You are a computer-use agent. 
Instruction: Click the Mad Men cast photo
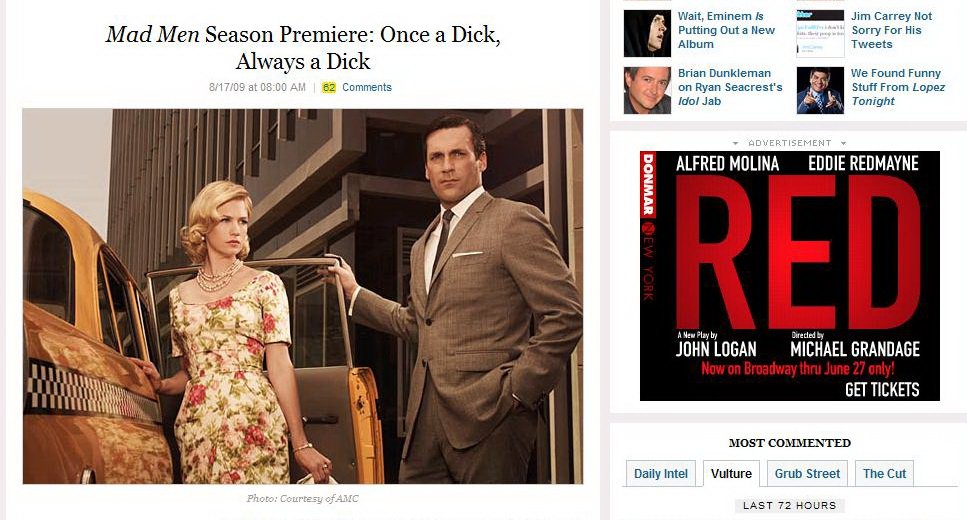coord(303,296)
